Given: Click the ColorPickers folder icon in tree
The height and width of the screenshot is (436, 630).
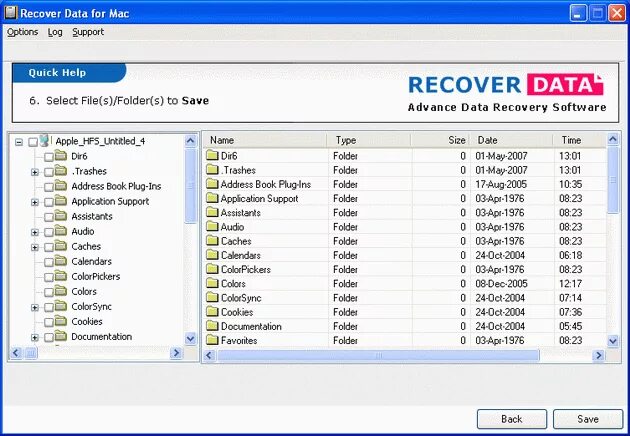Looking at the screenshot, I should point(61,276).
